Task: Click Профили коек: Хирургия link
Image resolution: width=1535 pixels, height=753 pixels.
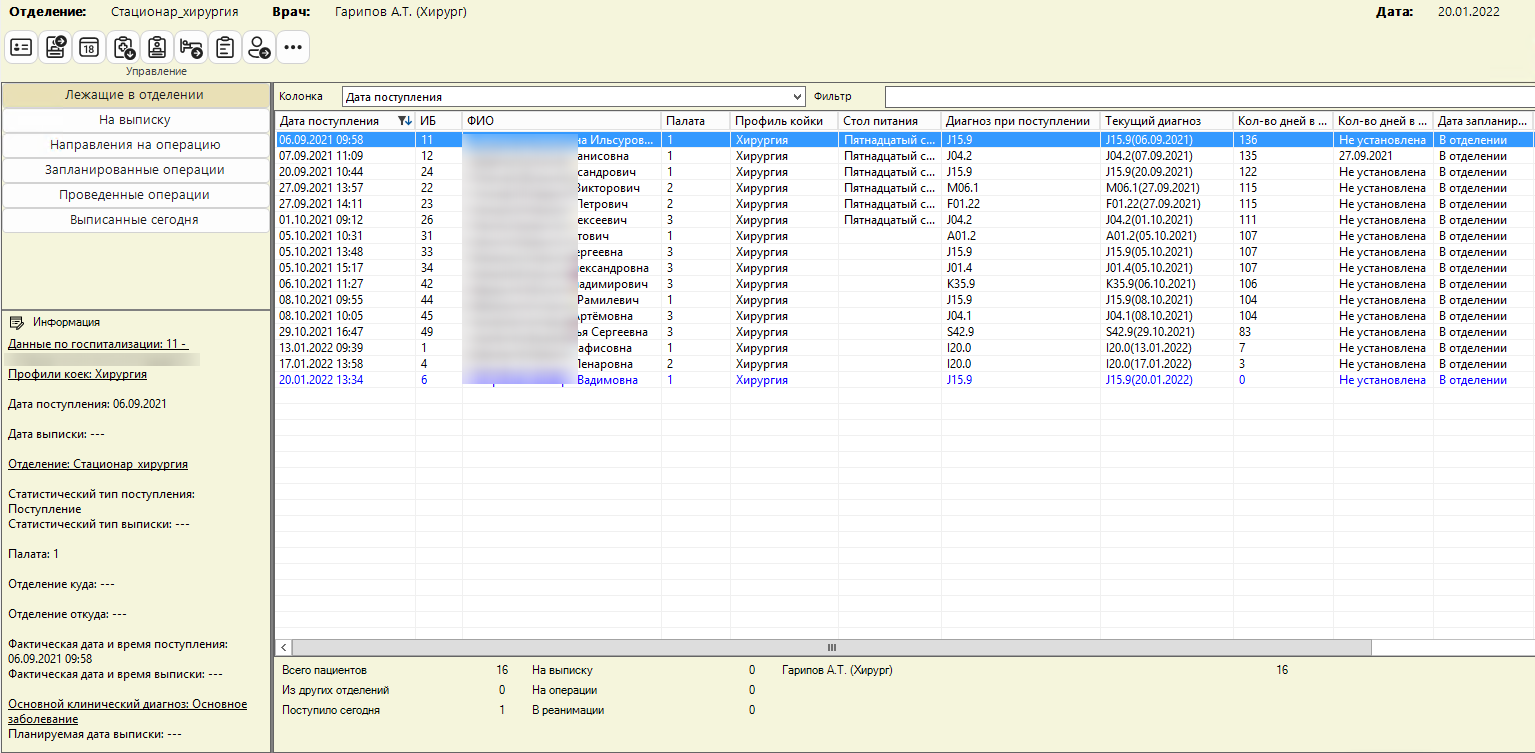Action: (x=77, y=374)
